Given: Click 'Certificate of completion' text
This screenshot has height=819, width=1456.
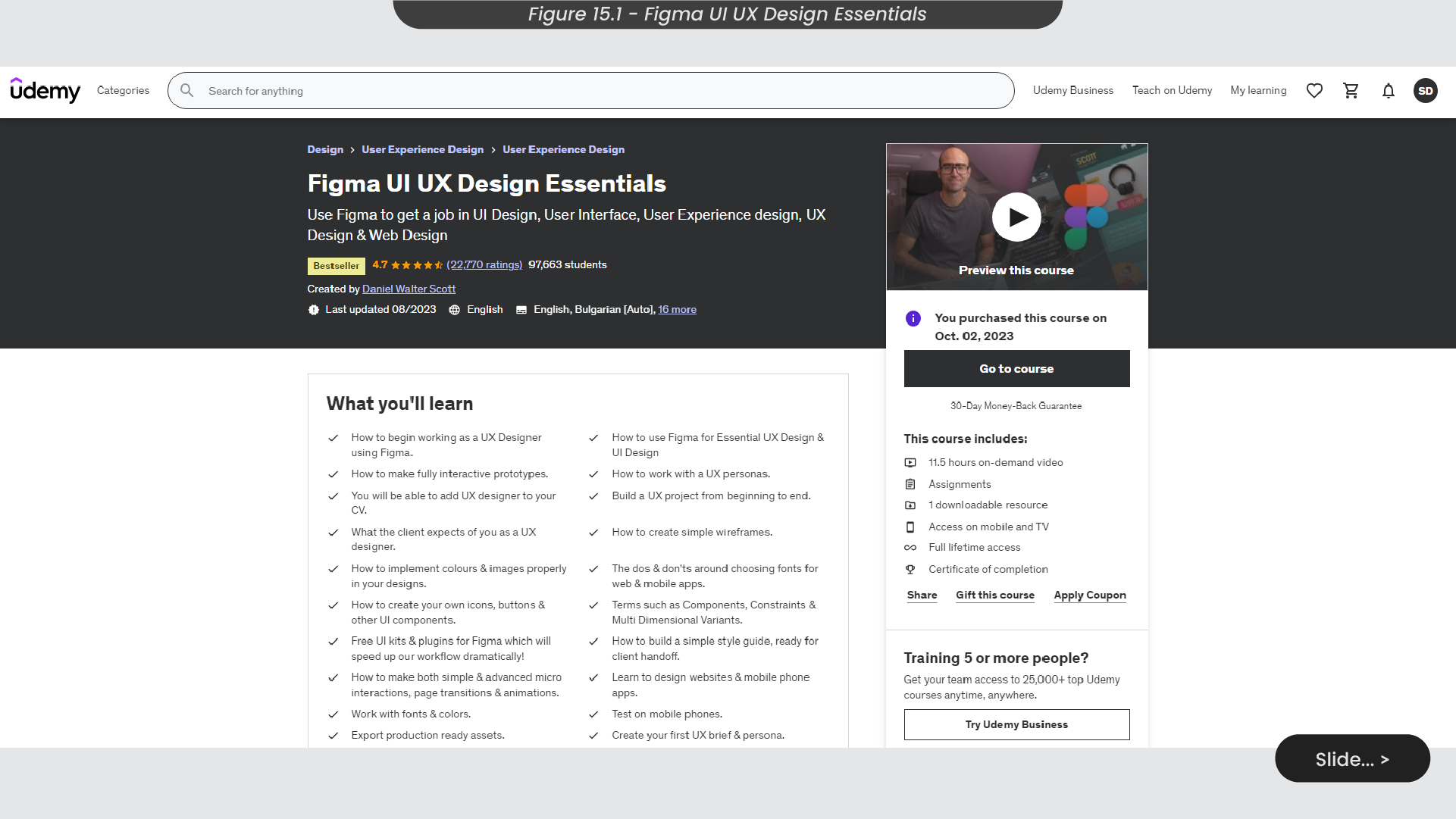Looking at the screenshot, I should [x=988, y=569].
